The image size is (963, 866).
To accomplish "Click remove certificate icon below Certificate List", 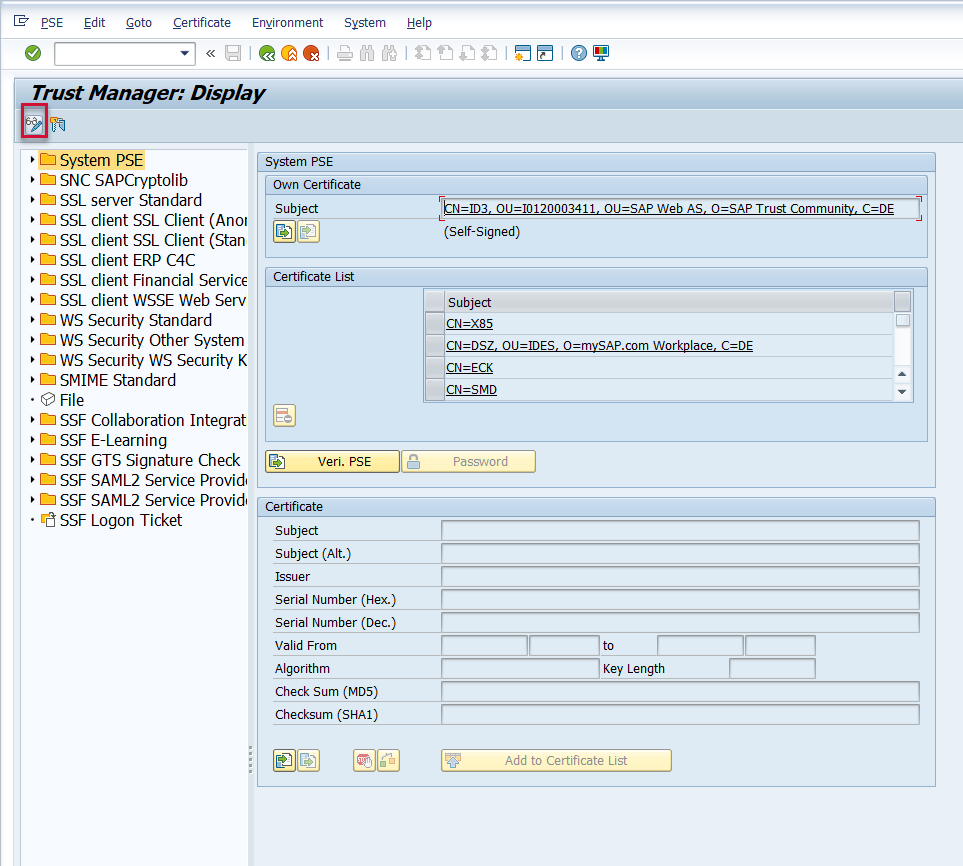I will coord(284,416).
